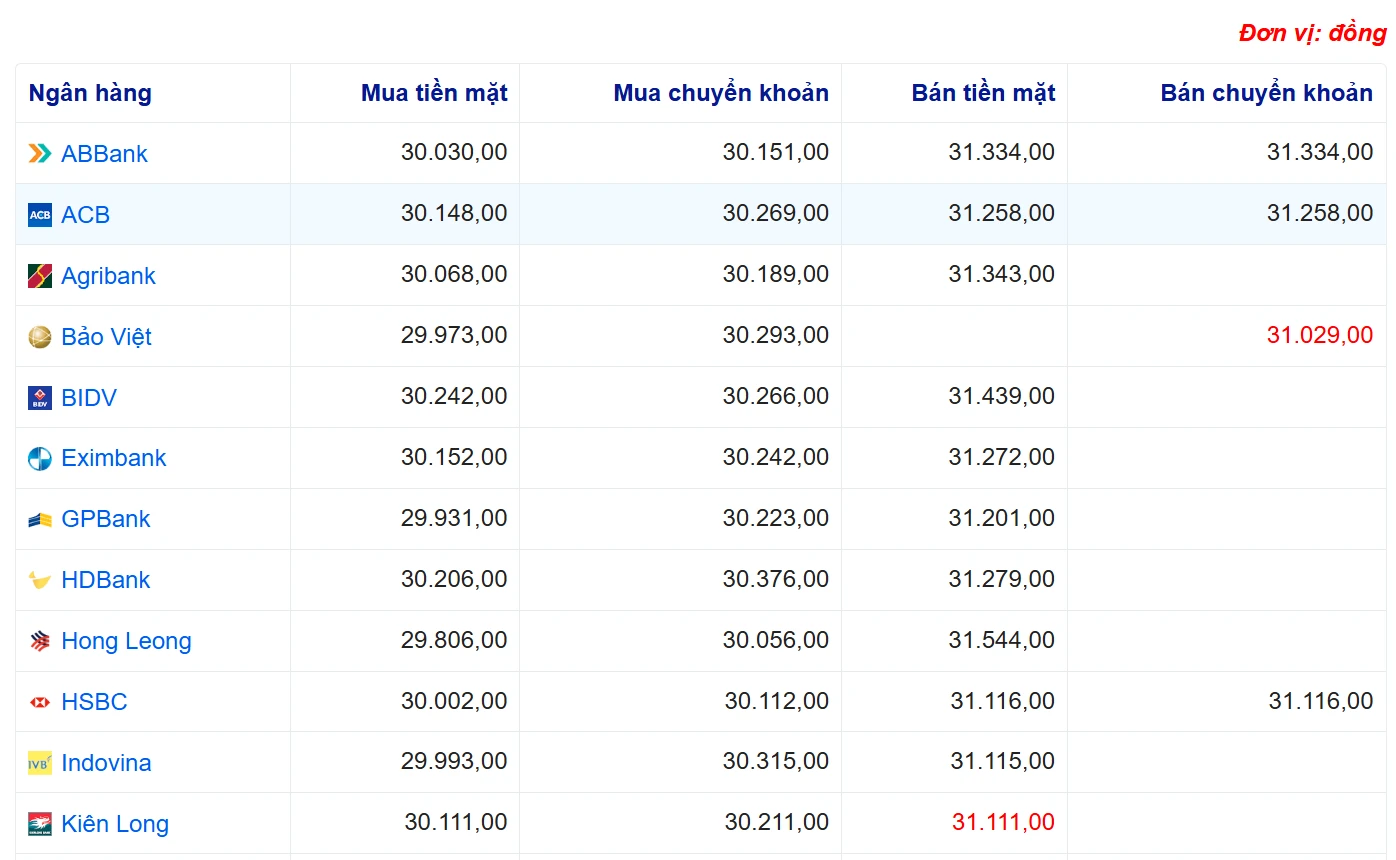Click the Eximbank logo icon
Image resolution: width=1396 pixels, height=860 pixels.
tap(40, 459)
